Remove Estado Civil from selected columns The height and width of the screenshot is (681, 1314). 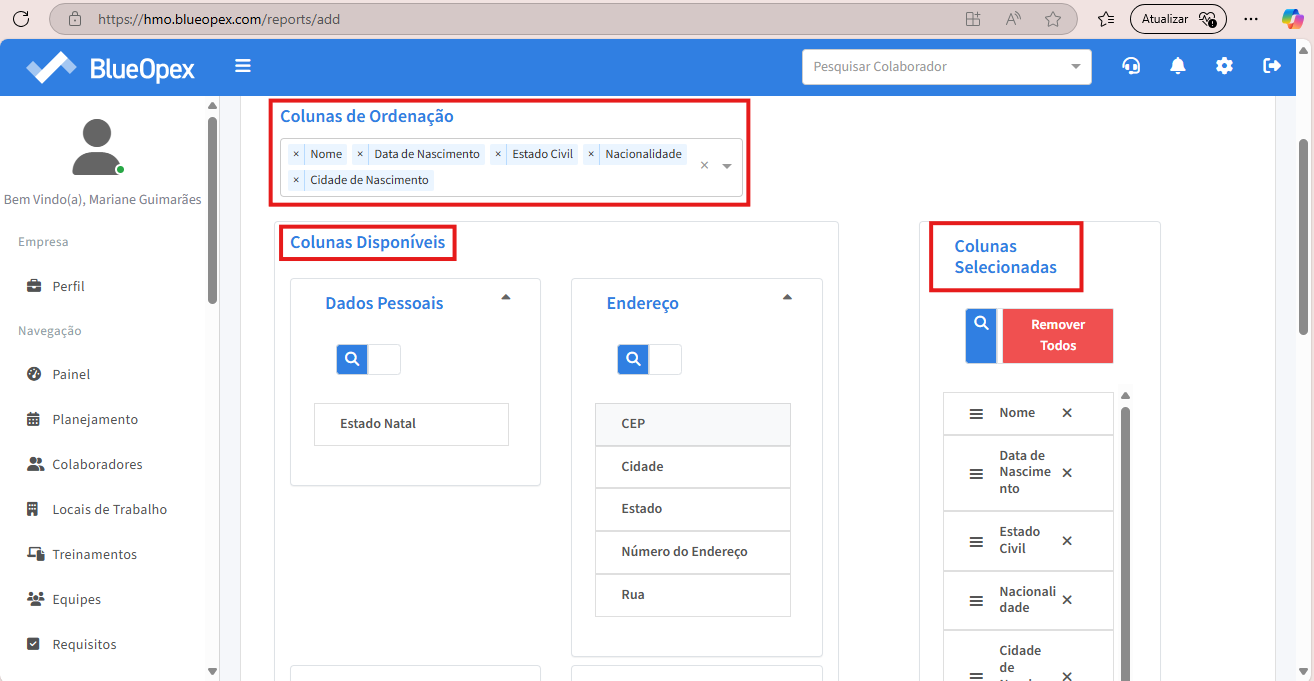(1067, 541)
